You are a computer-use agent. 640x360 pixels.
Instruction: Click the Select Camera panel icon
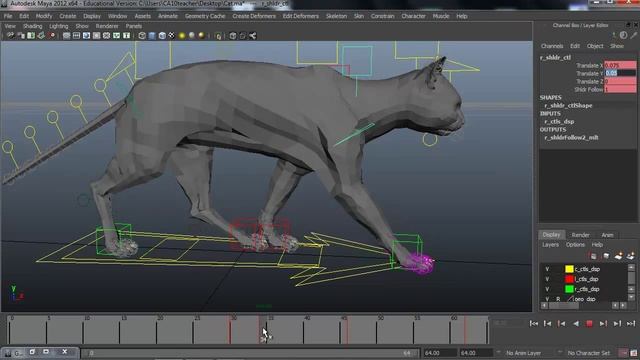[11, 36]
